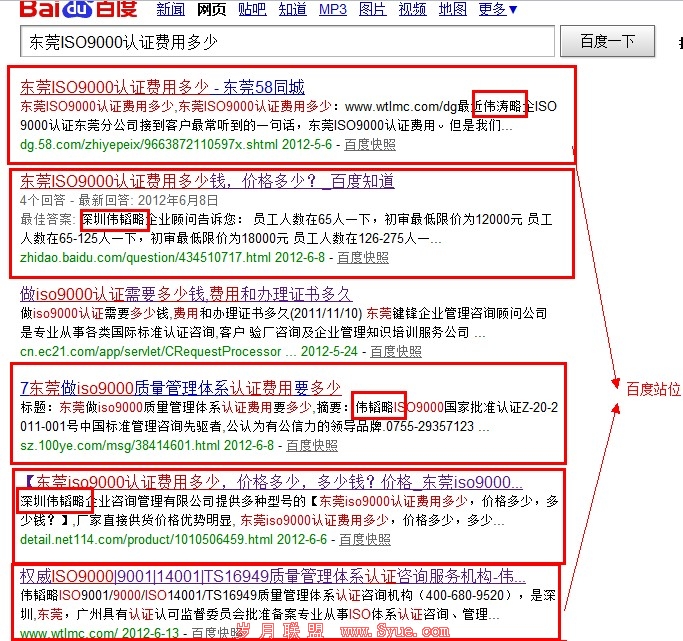
Task: Open the 百度知道 result about 多少钱
Action: point(207,181)
